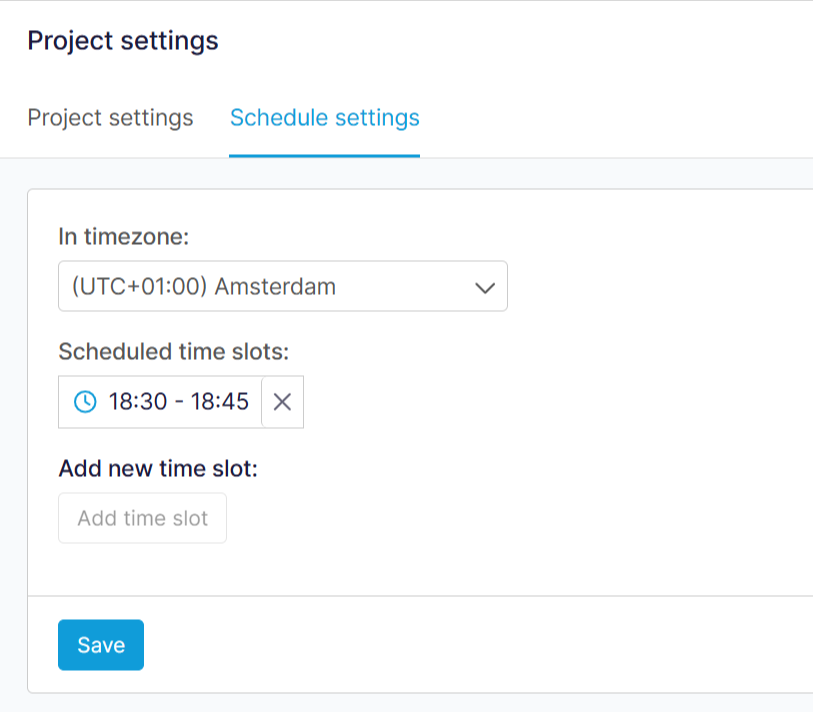Click the In timezone label
This screenshot has width=813, height=712.
123,237
